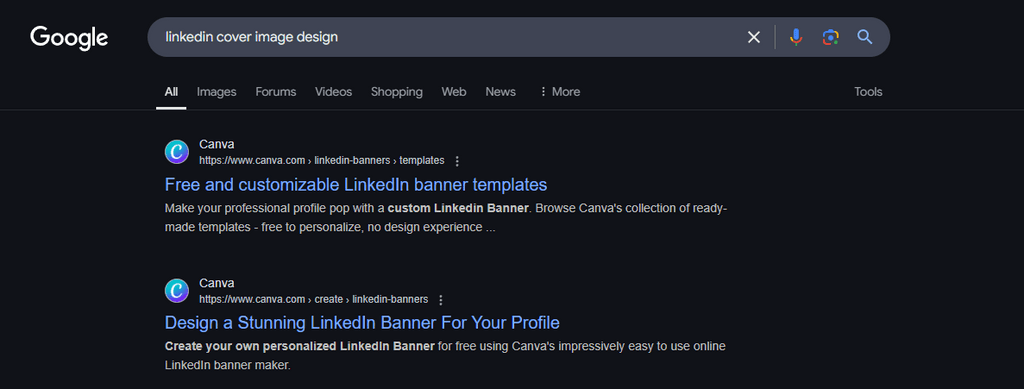
Task: Switch to the News tab
Action: pos(501,92)
